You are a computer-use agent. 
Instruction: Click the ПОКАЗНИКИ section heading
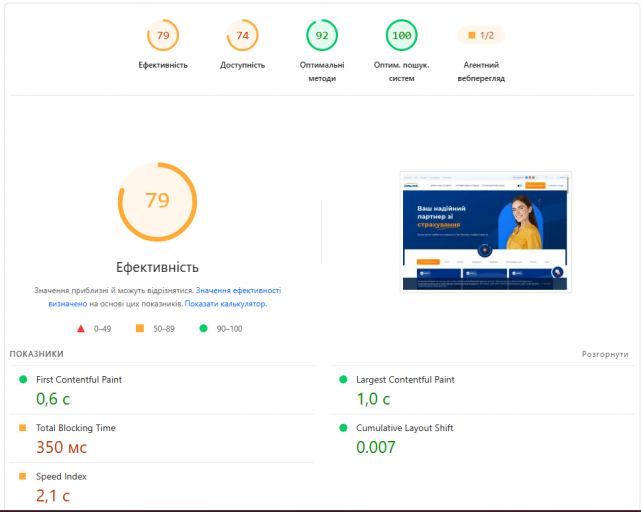click(36, 354)
